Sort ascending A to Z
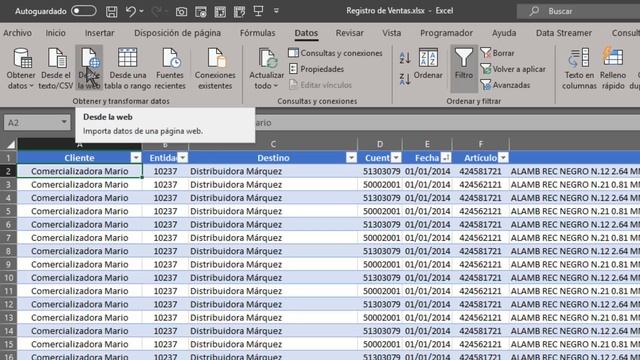 404,58
